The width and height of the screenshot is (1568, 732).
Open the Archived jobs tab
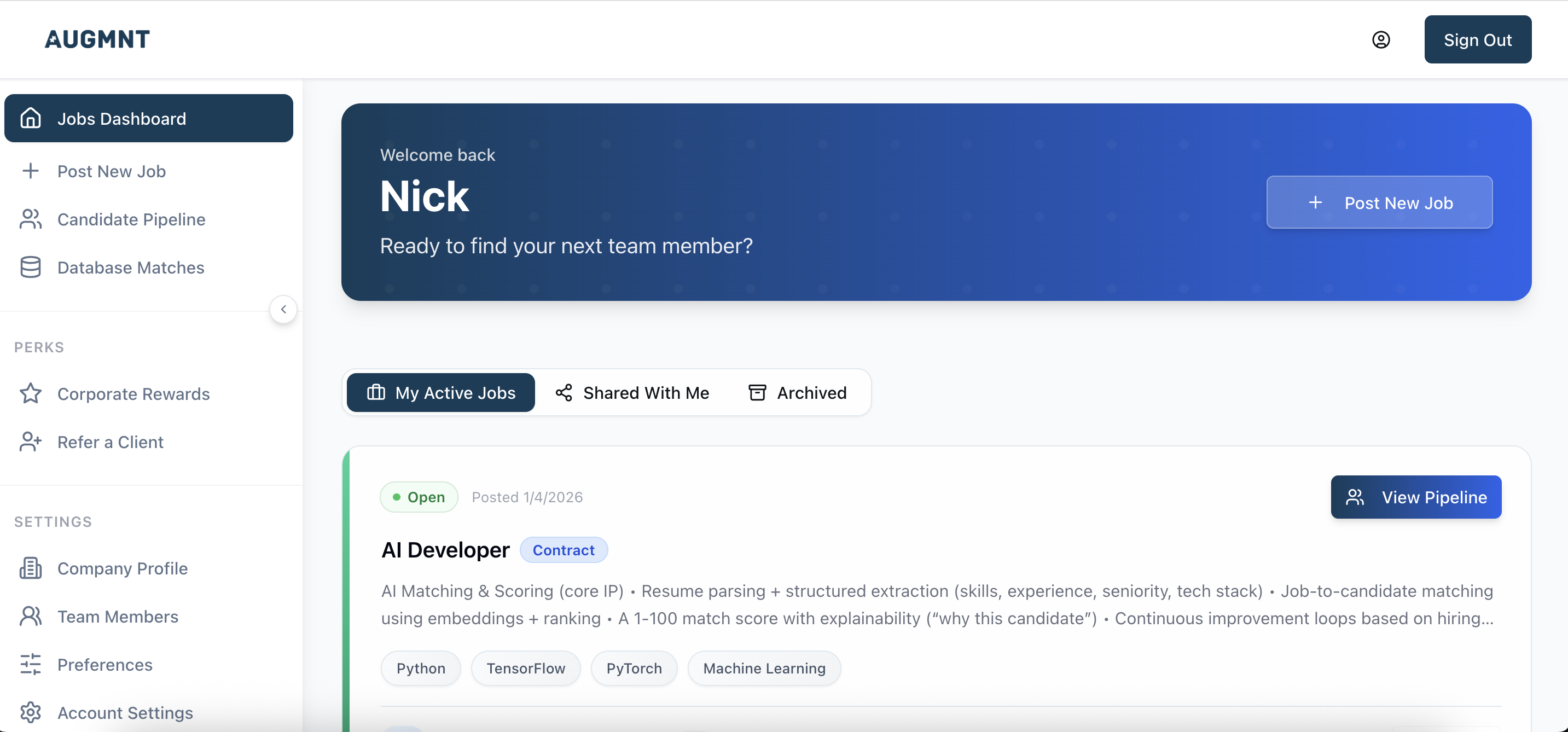[x=797, y=392]
